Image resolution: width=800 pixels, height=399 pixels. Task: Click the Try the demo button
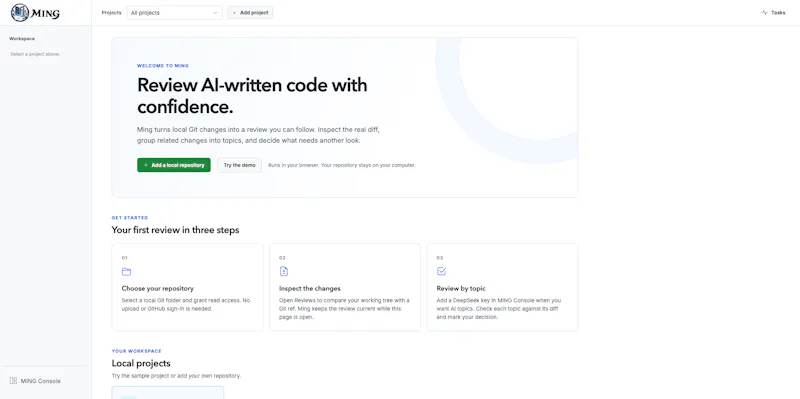click(239, 165)
